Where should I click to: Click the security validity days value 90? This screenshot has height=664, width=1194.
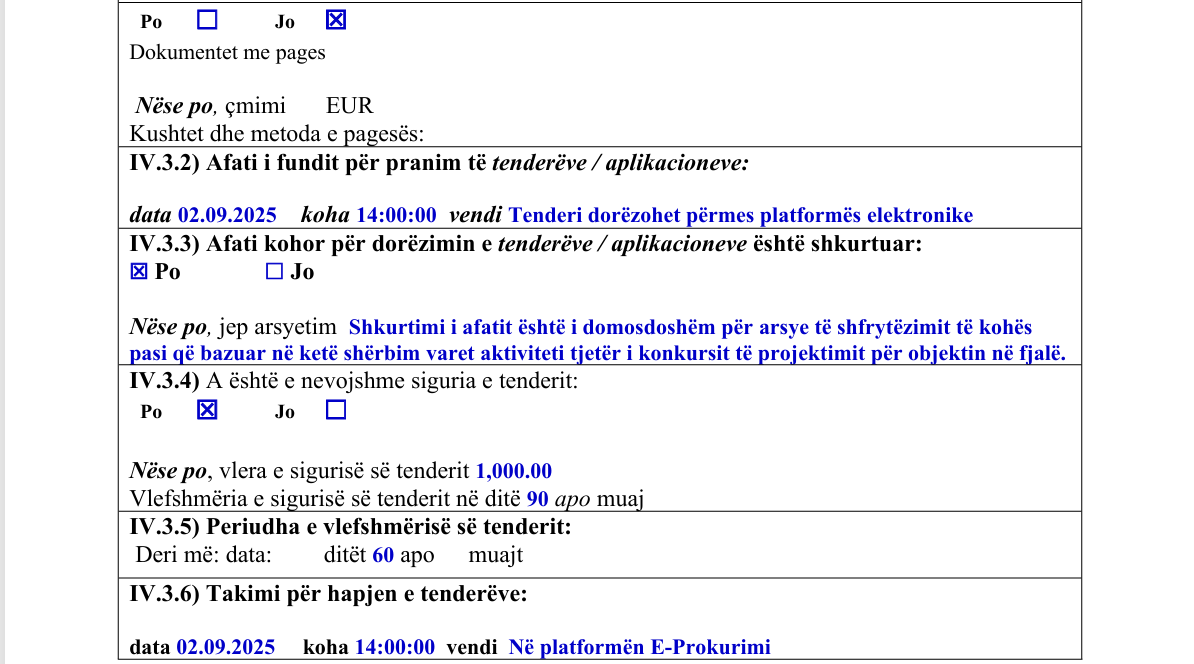click(x=537, y=498)
